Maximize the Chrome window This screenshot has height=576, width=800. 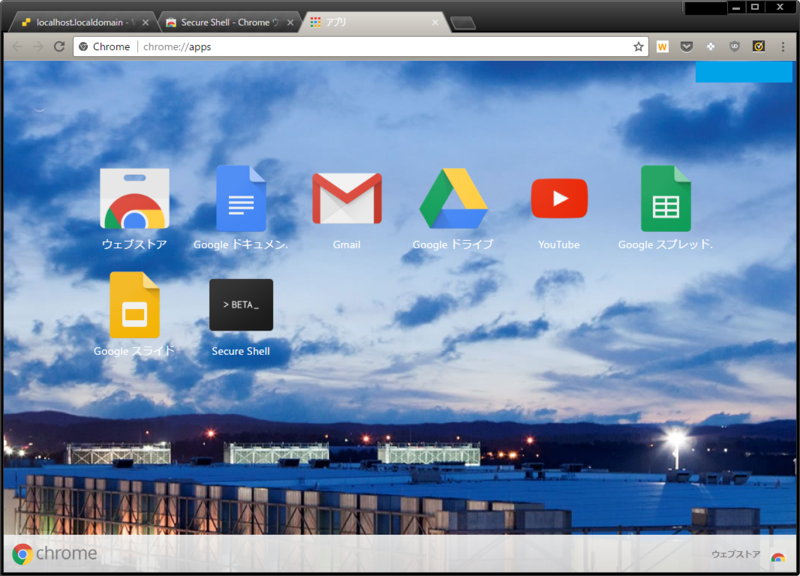[755, 7]
